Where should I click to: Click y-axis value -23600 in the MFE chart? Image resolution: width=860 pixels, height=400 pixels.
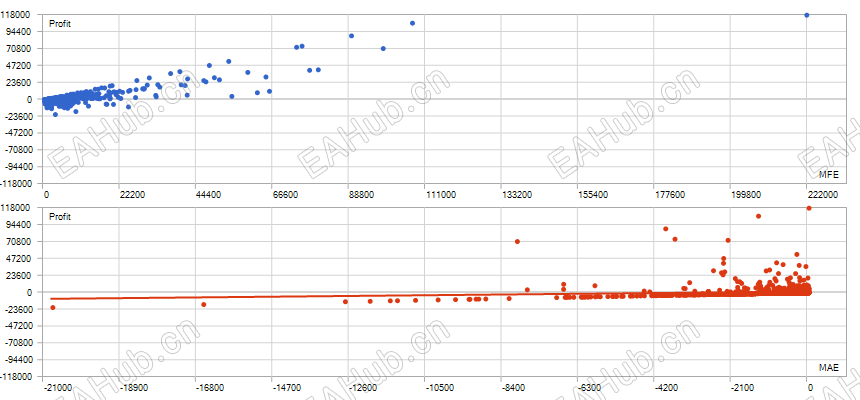[x=20, y=116]
